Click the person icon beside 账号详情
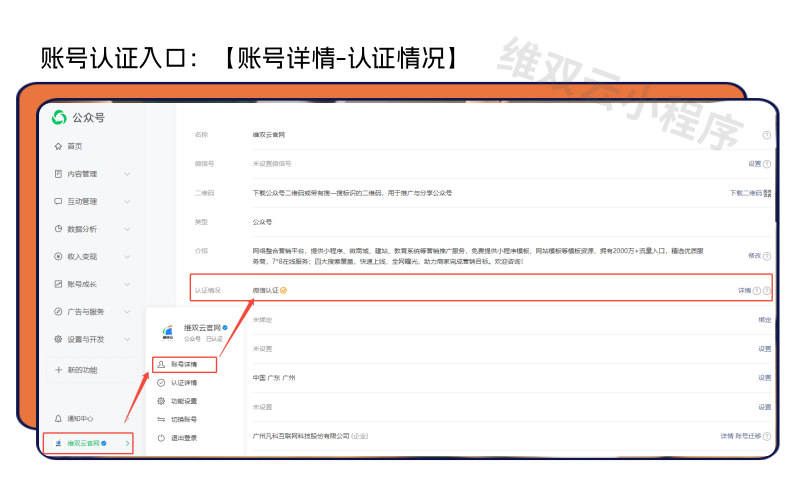 [x=161, y=364]
